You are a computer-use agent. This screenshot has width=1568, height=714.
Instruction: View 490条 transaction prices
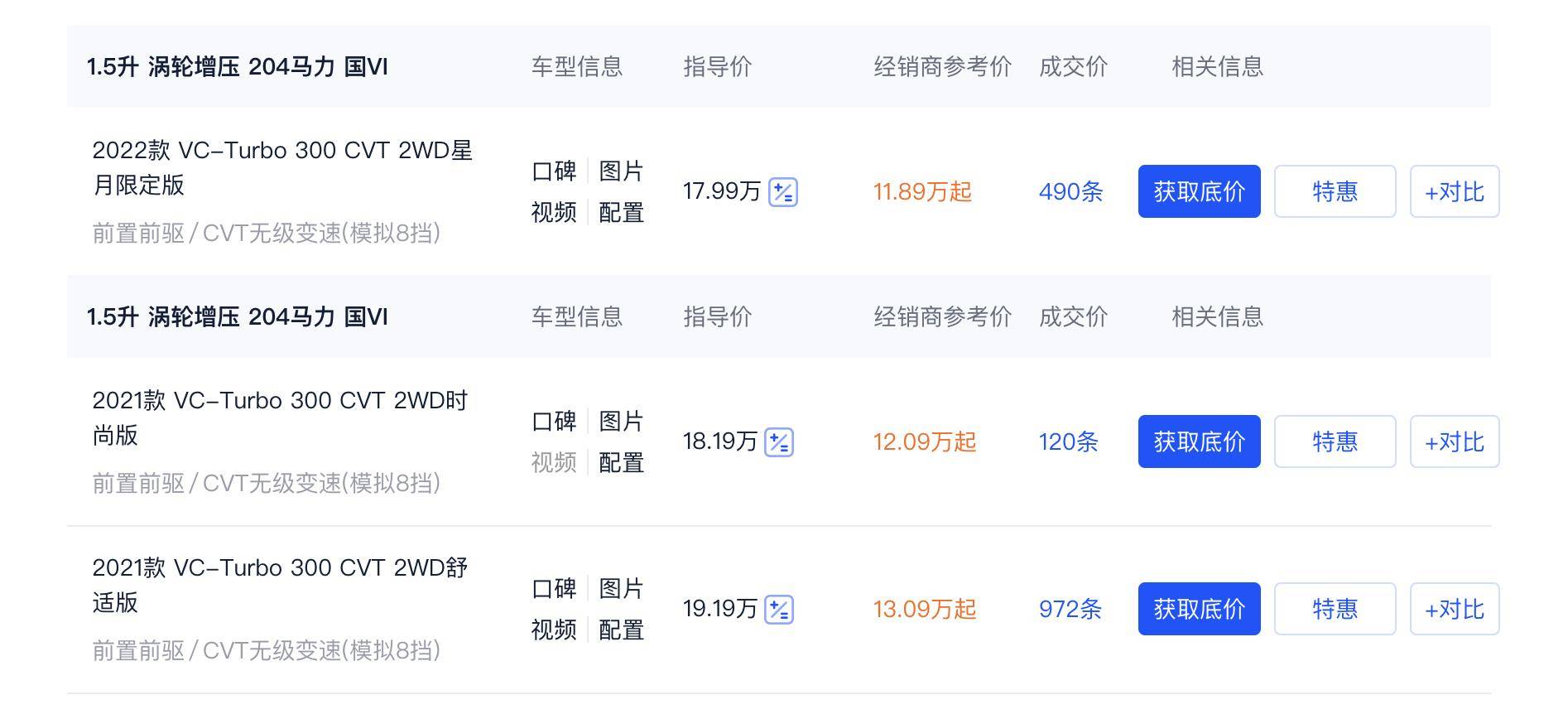click(1070, 192)
